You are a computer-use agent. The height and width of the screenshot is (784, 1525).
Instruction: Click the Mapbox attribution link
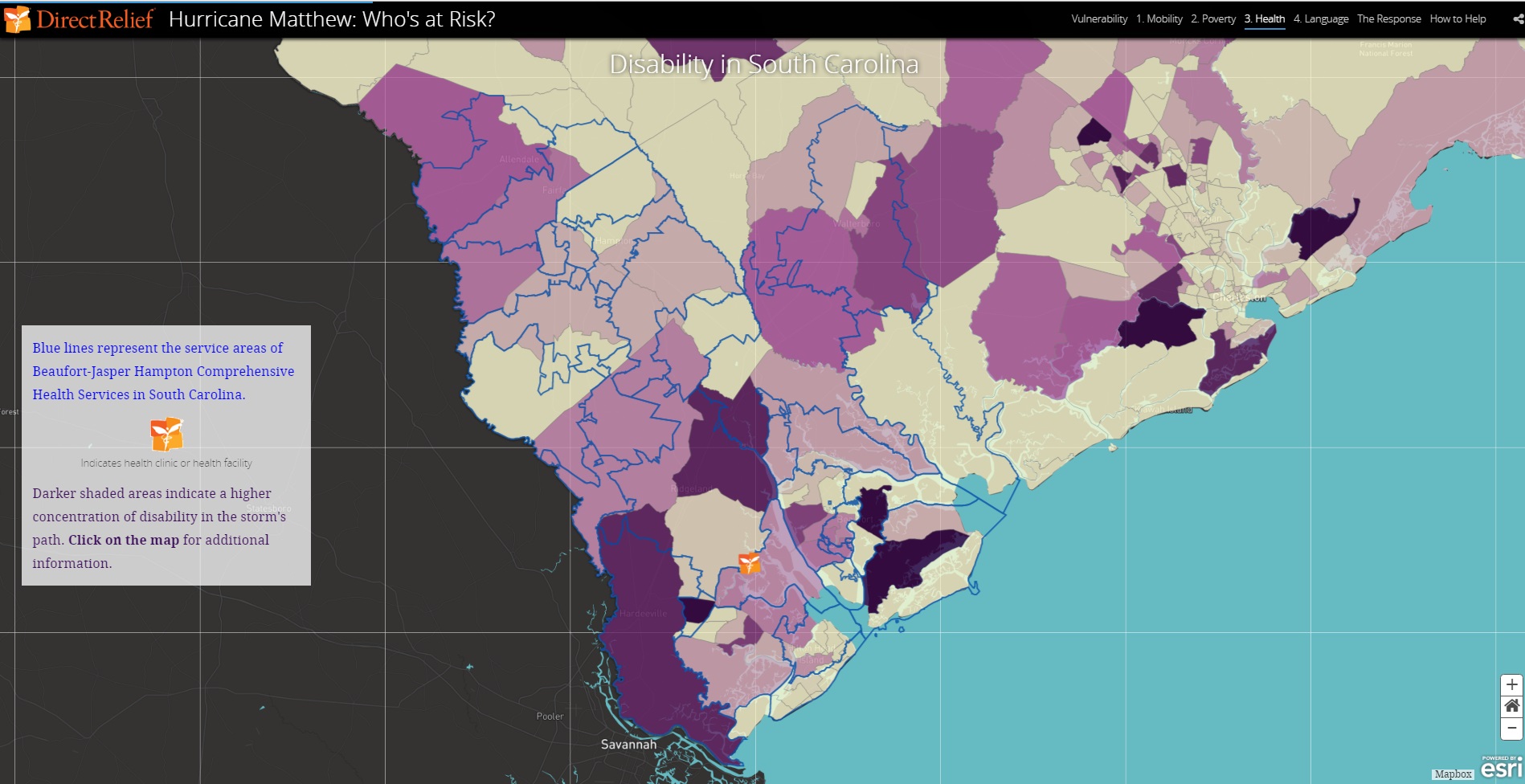(x=1453, y=774)
